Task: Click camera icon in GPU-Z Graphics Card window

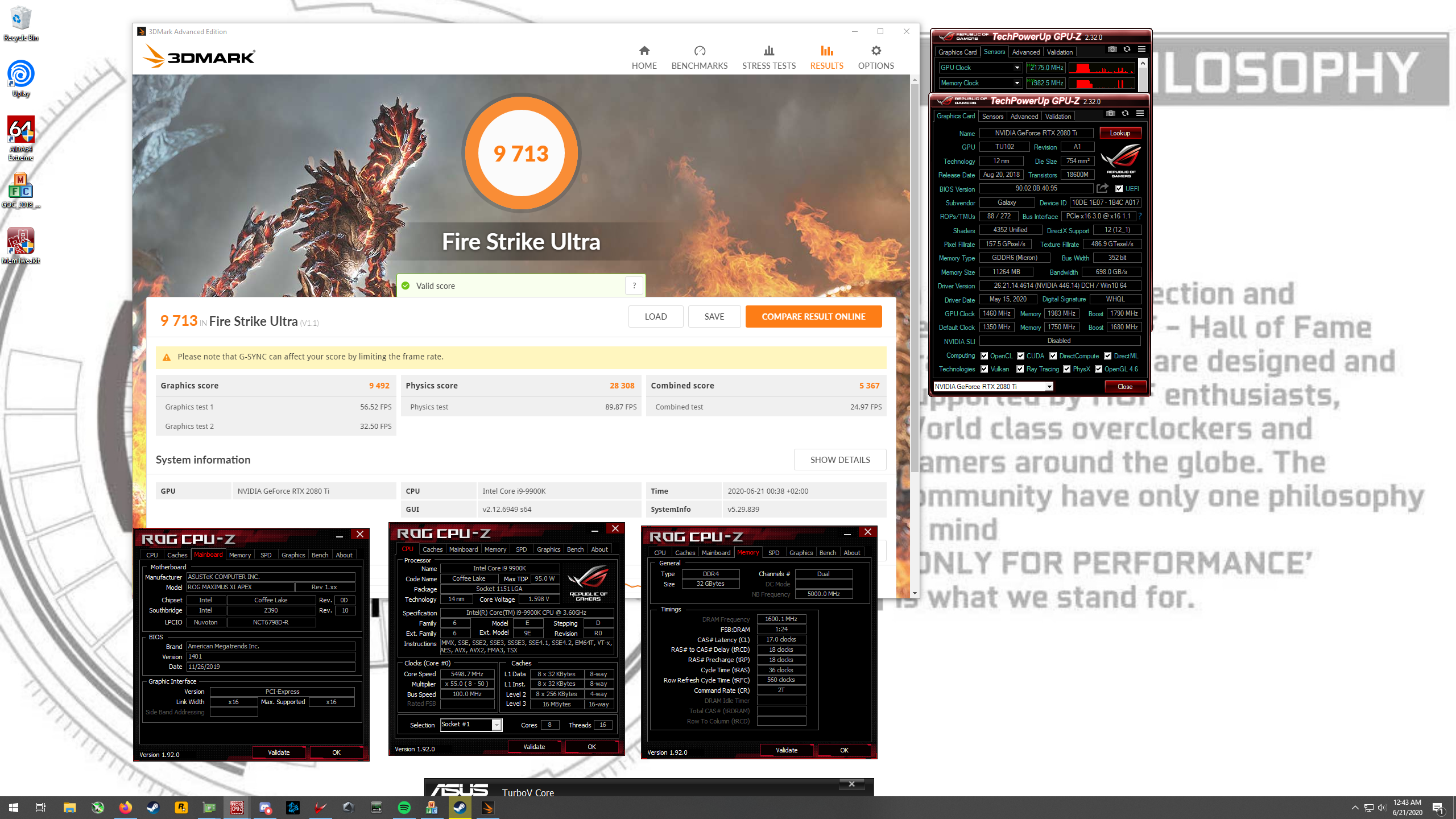Action: (1111, 114)
